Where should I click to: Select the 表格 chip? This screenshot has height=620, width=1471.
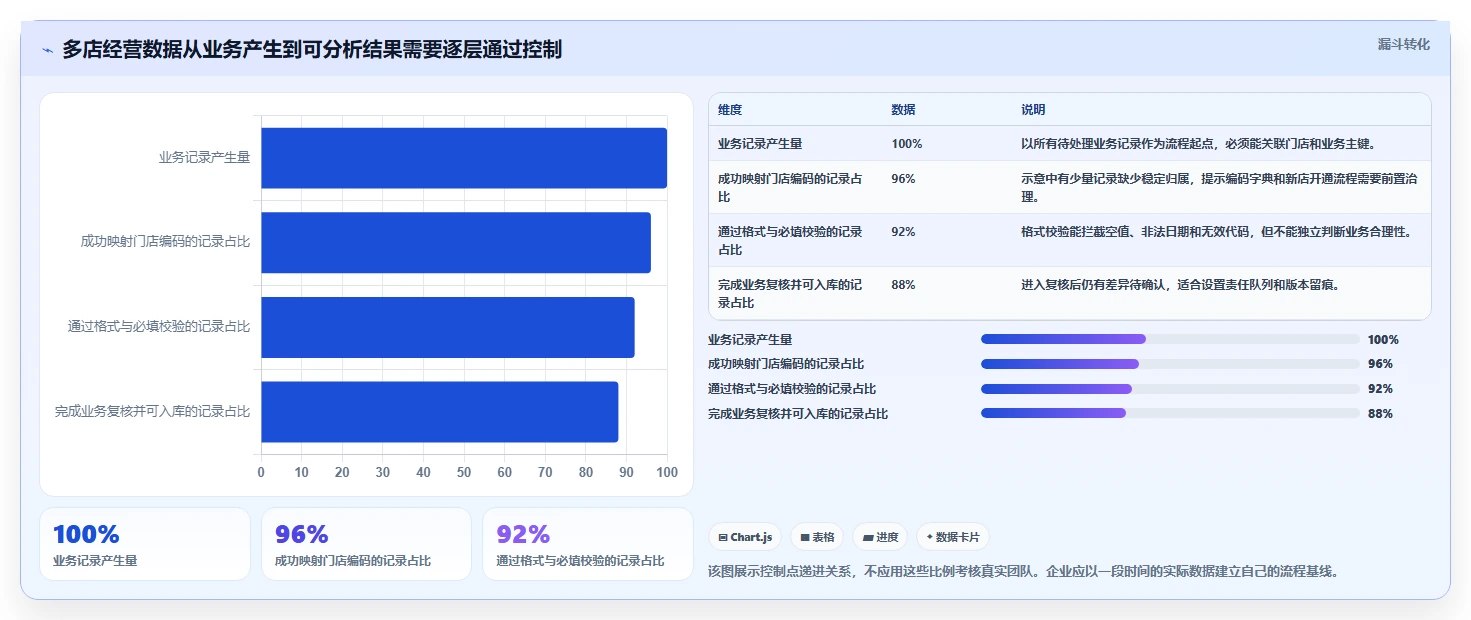coord(817,537)
